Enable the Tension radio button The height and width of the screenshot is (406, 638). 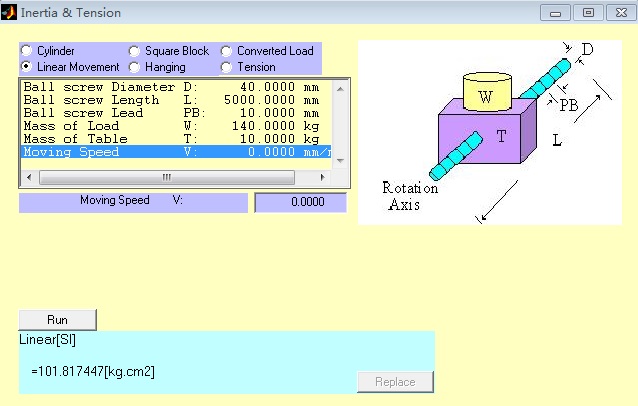click(227, 67)
